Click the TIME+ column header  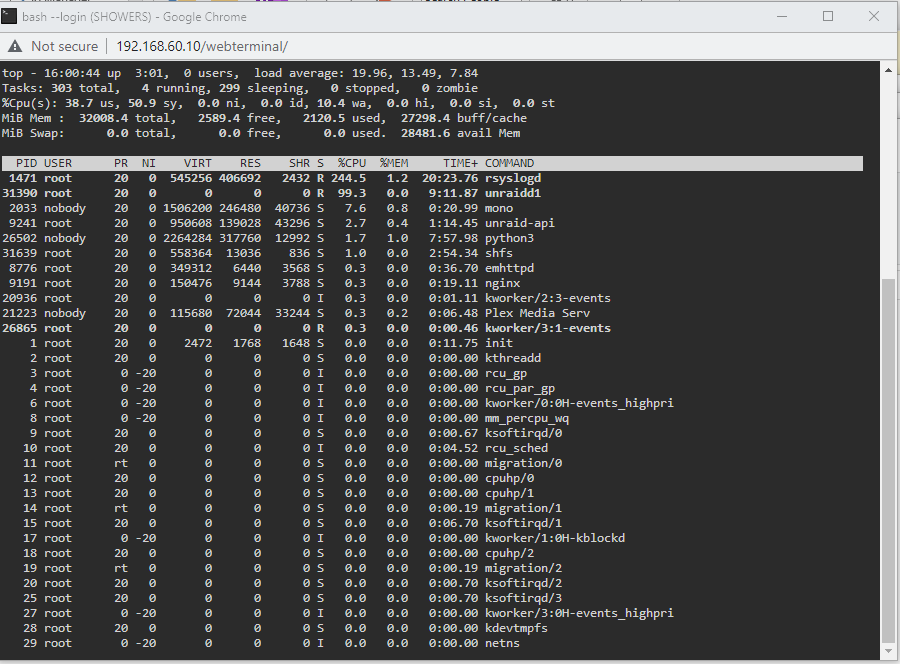point(460,164)
